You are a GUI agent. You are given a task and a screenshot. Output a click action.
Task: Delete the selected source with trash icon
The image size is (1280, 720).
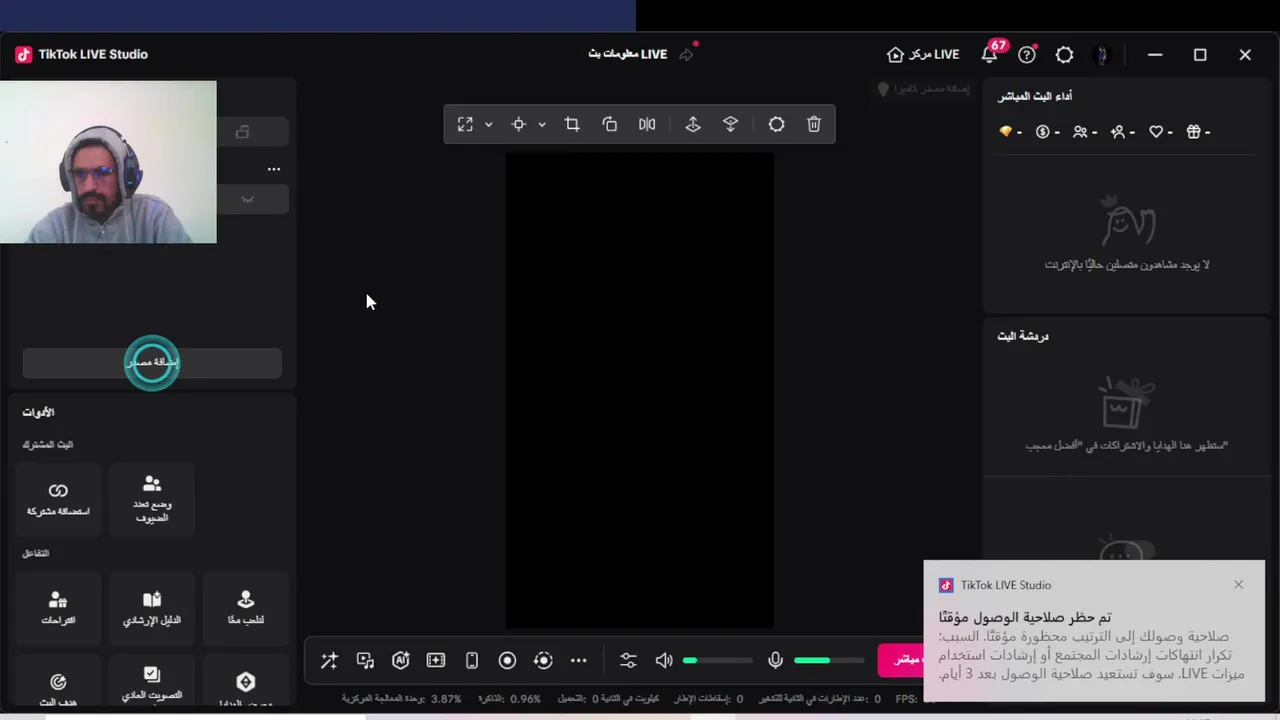pos(814,124)
